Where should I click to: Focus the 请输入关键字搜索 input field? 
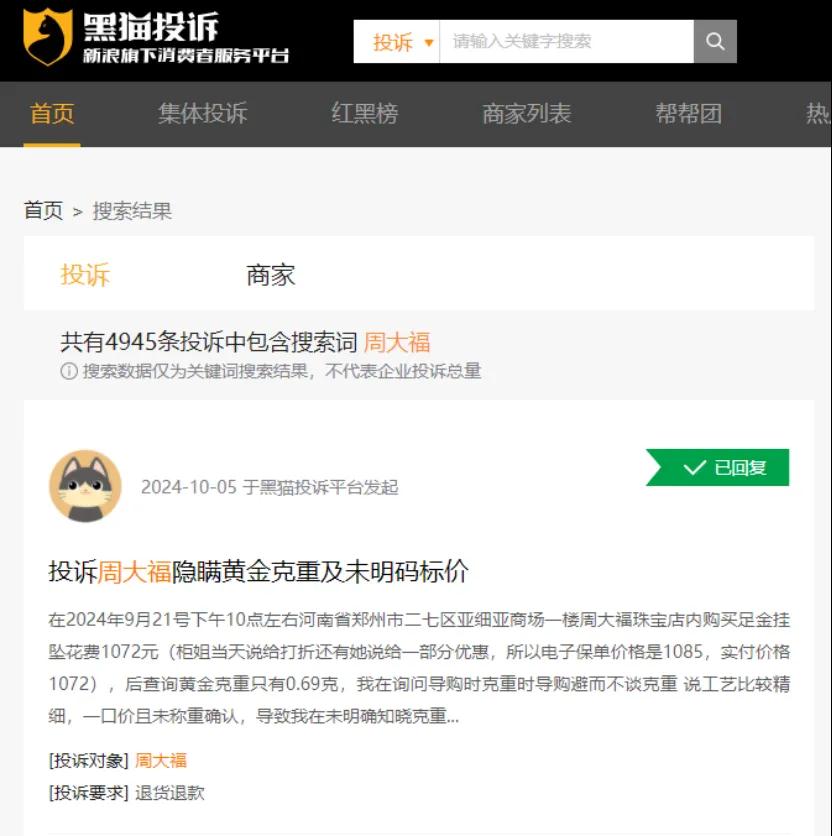[x=566, y=42]
